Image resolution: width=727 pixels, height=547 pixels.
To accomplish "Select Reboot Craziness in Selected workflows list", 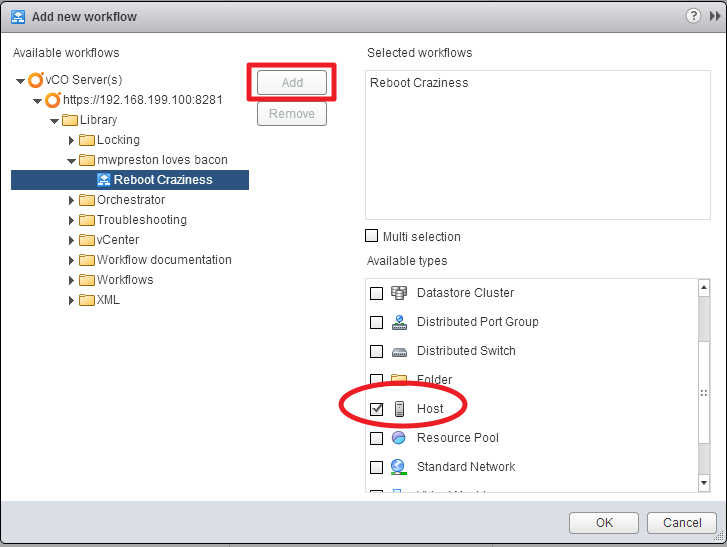I will point(419,83).
